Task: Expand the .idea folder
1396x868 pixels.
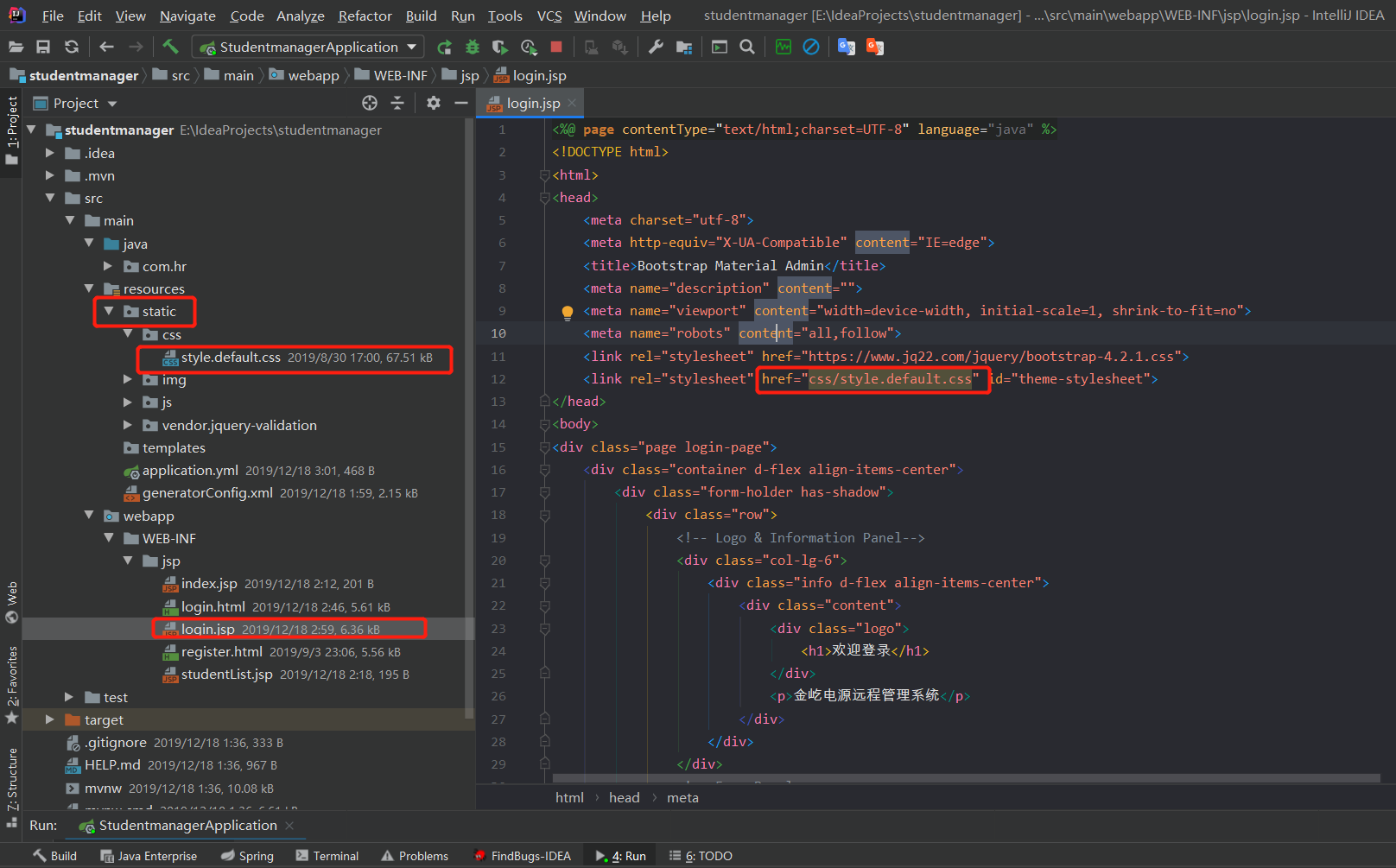Action: pos(50,153)
